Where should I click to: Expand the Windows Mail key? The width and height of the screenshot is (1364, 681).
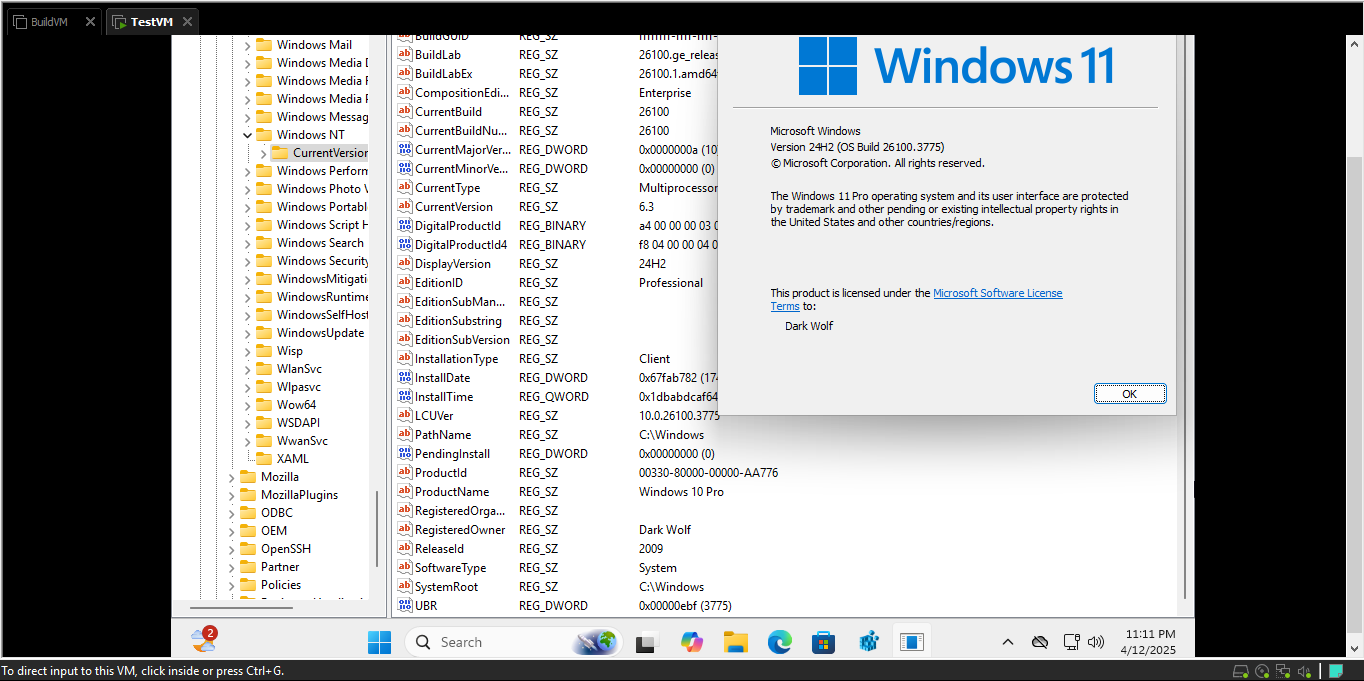tap(248, 45)
